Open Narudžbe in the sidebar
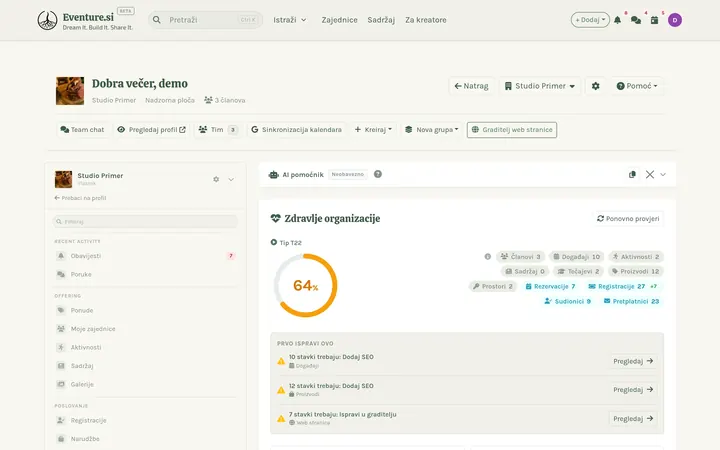 pyautogui.click(x=146, y=439)
